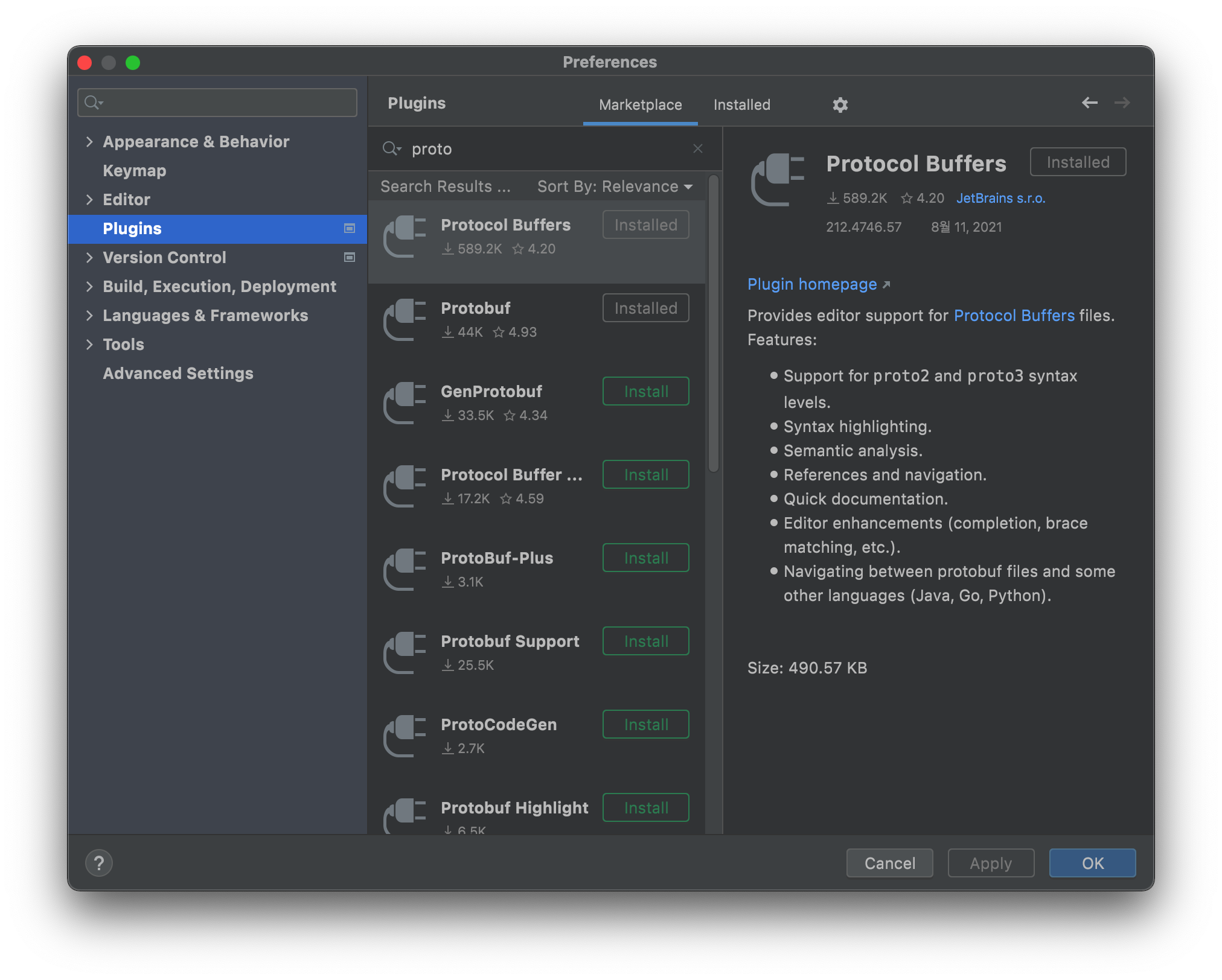Click the help question mark button
The height and width of the screenshot is (980, 1222).
(x=99, y=863)
